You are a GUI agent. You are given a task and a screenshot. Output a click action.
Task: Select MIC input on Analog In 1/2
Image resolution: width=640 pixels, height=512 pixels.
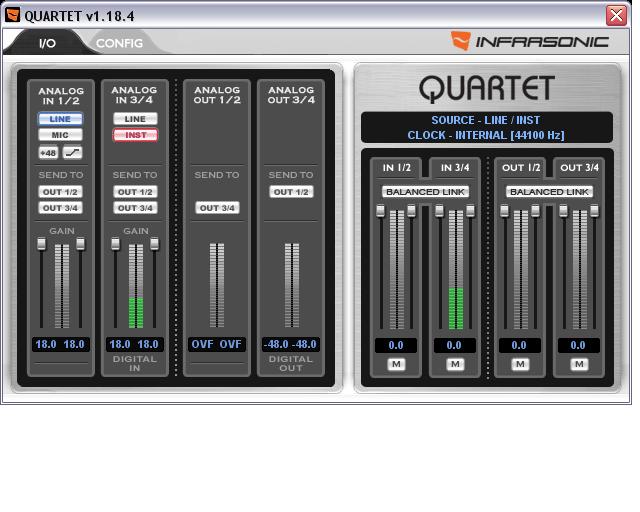coord(60,135)
